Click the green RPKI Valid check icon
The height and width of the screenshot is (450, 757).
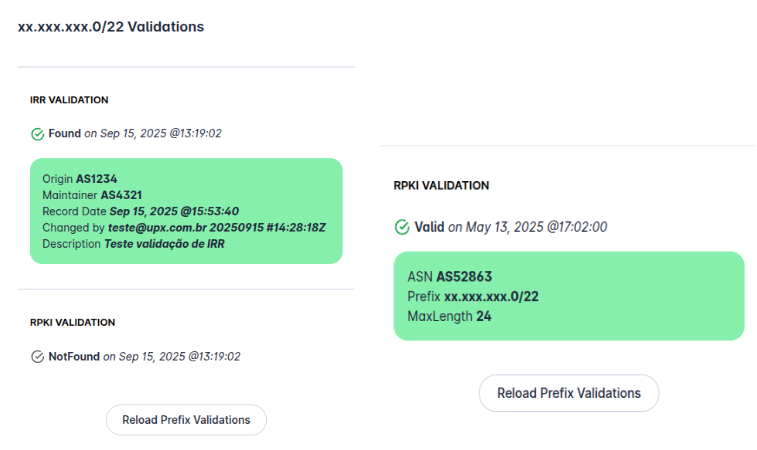coord(402,227)
